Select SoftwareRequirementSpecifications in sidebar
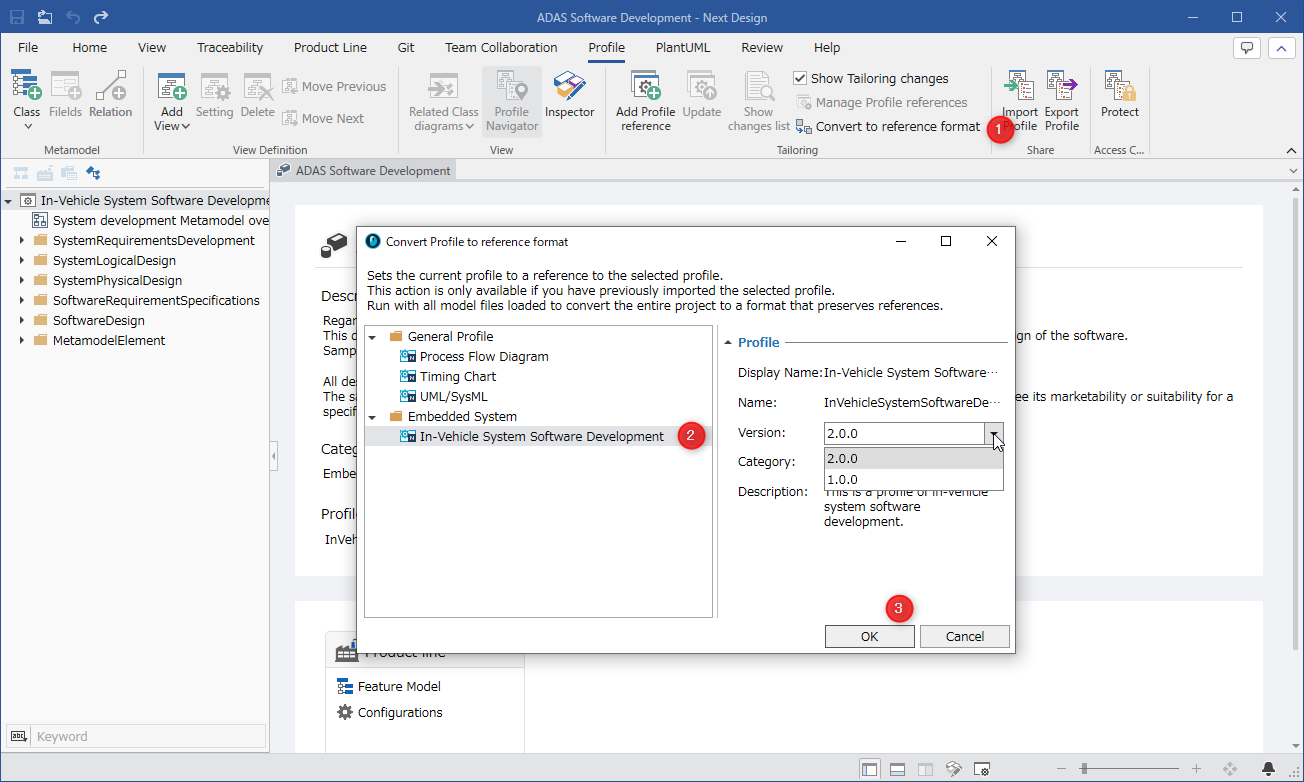 [x=156, y=300]
